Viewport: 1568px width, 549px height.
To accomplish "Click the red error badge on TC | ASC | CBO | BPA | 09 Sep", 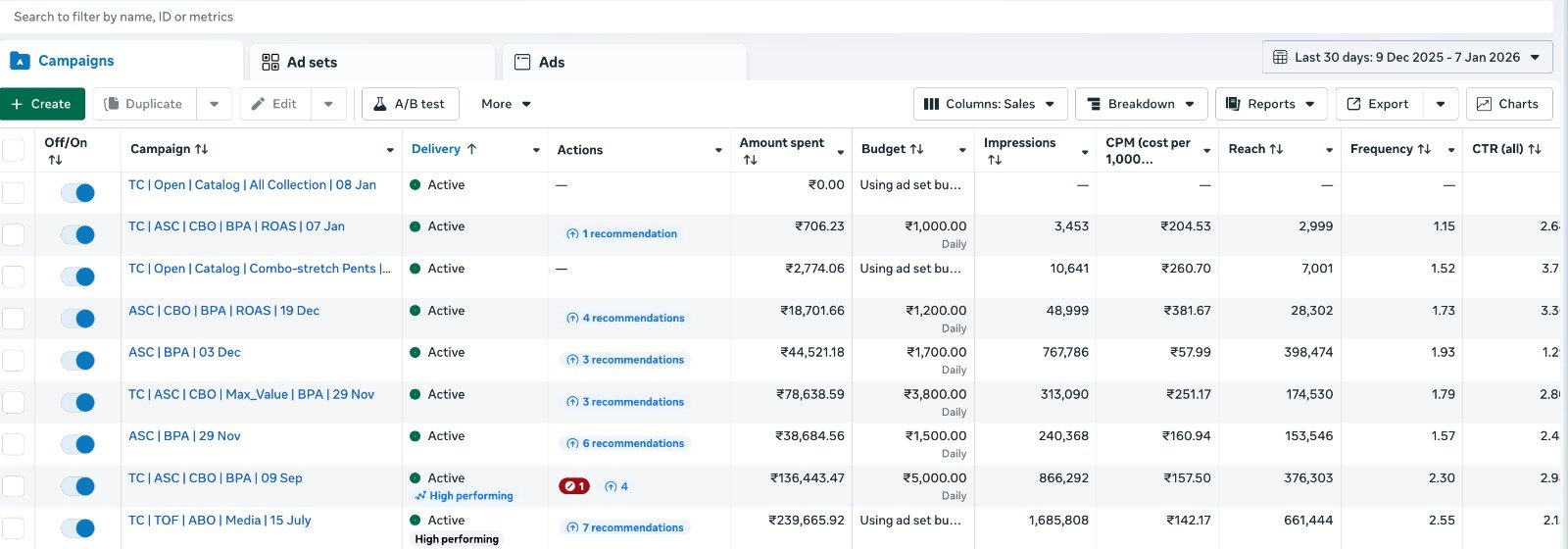I will point(573,486).
